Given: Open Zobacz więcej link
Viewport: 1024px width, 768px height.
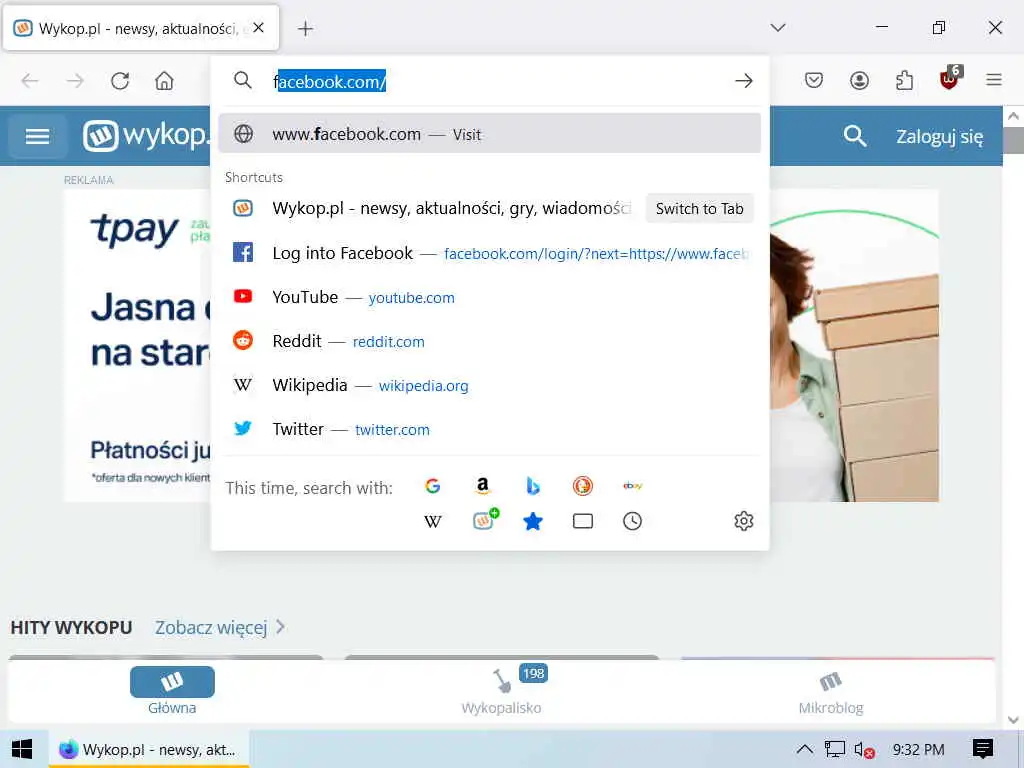Looking at the screenshot, I should coord(219,628).
